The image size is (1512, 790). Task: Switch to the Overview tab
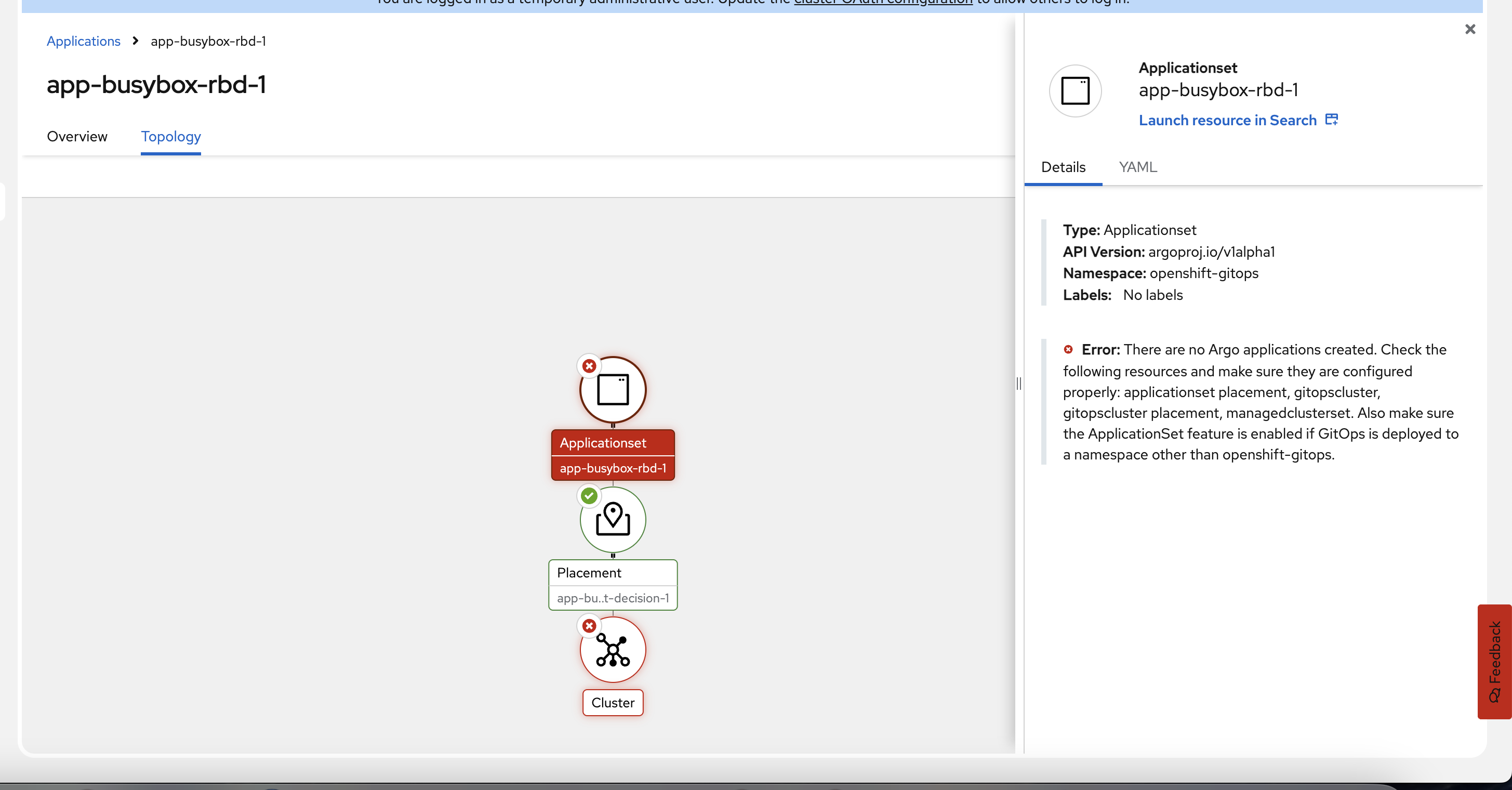pos(77,137)
